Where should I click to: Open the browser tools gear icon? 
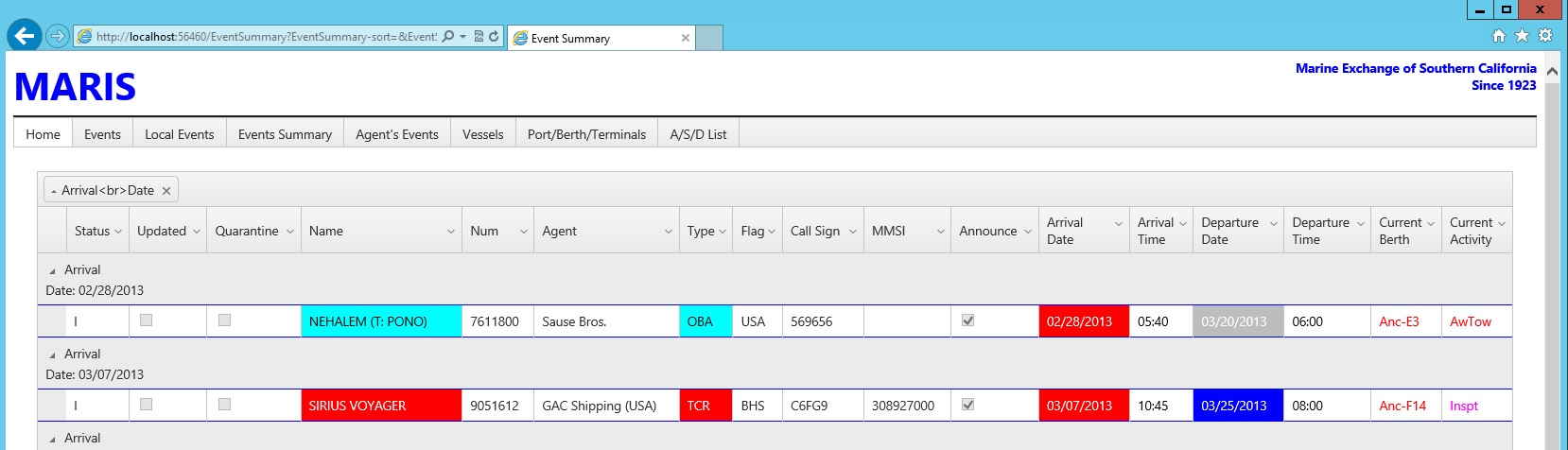pos(1545,36)
